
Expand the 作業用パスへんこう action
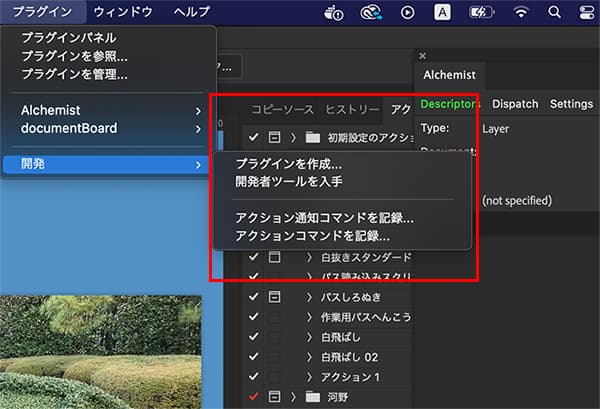point(310,317)
